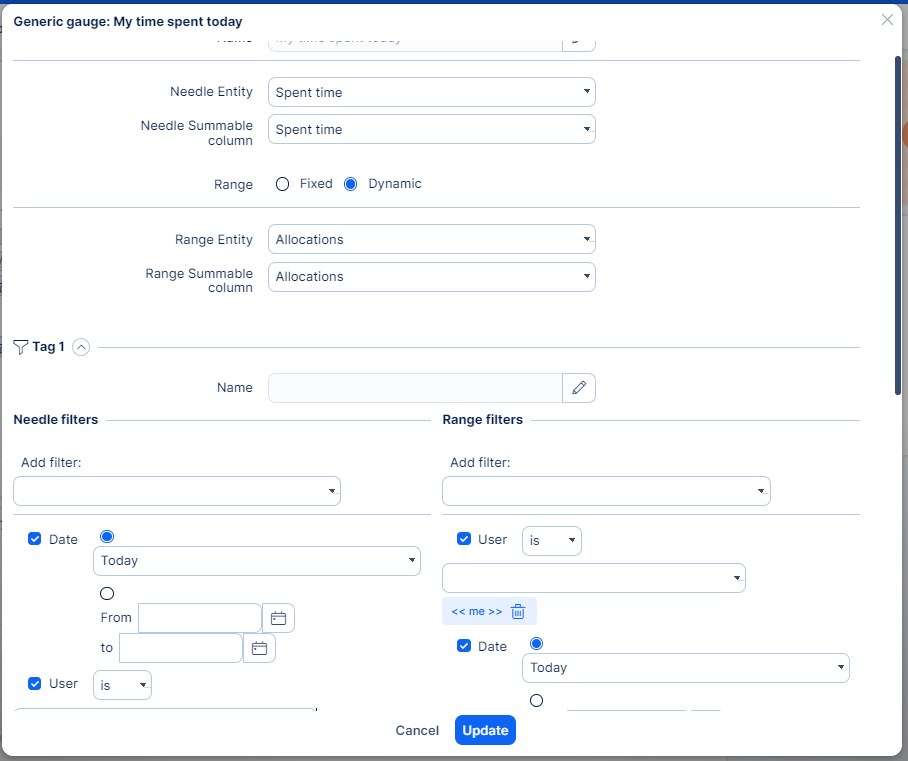Image resolution: width=908 pixels, height=761 pixels.
Task: Uncheck Date checkbox in Needle filters
Action: coord(35,539)
